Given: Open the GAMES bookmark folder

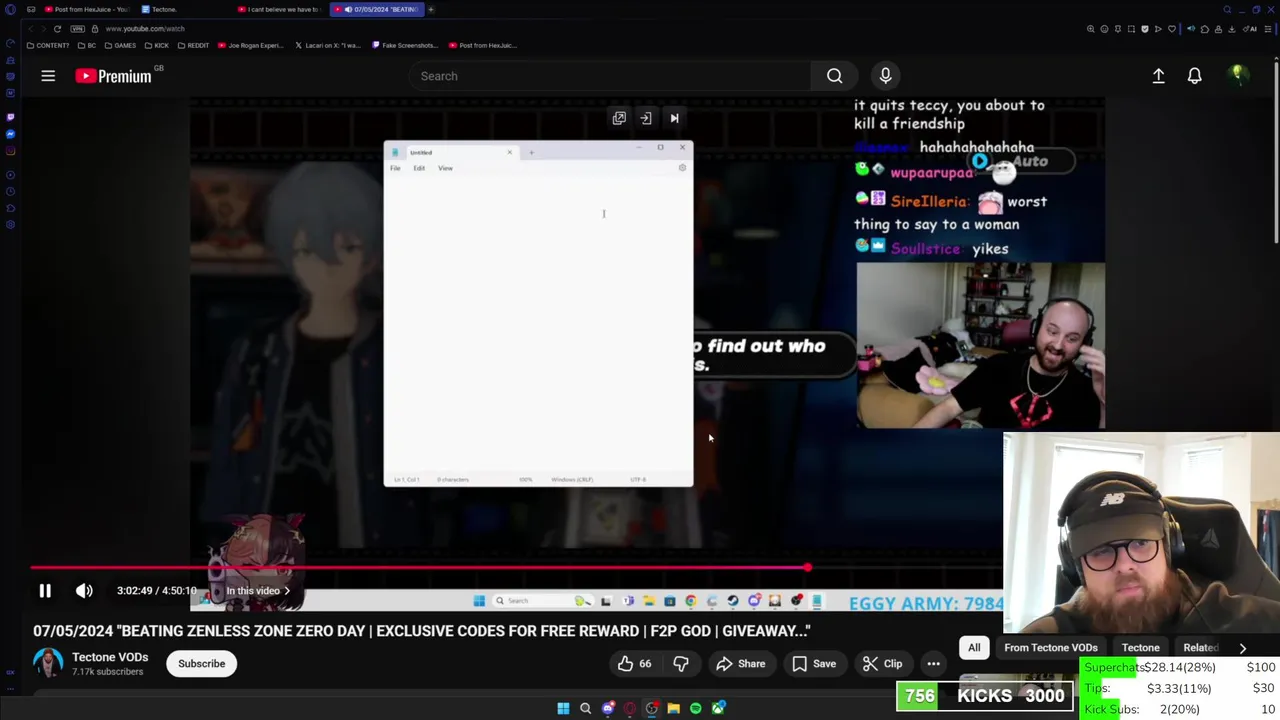Looking at the screenshot, I should click(121, 45).
